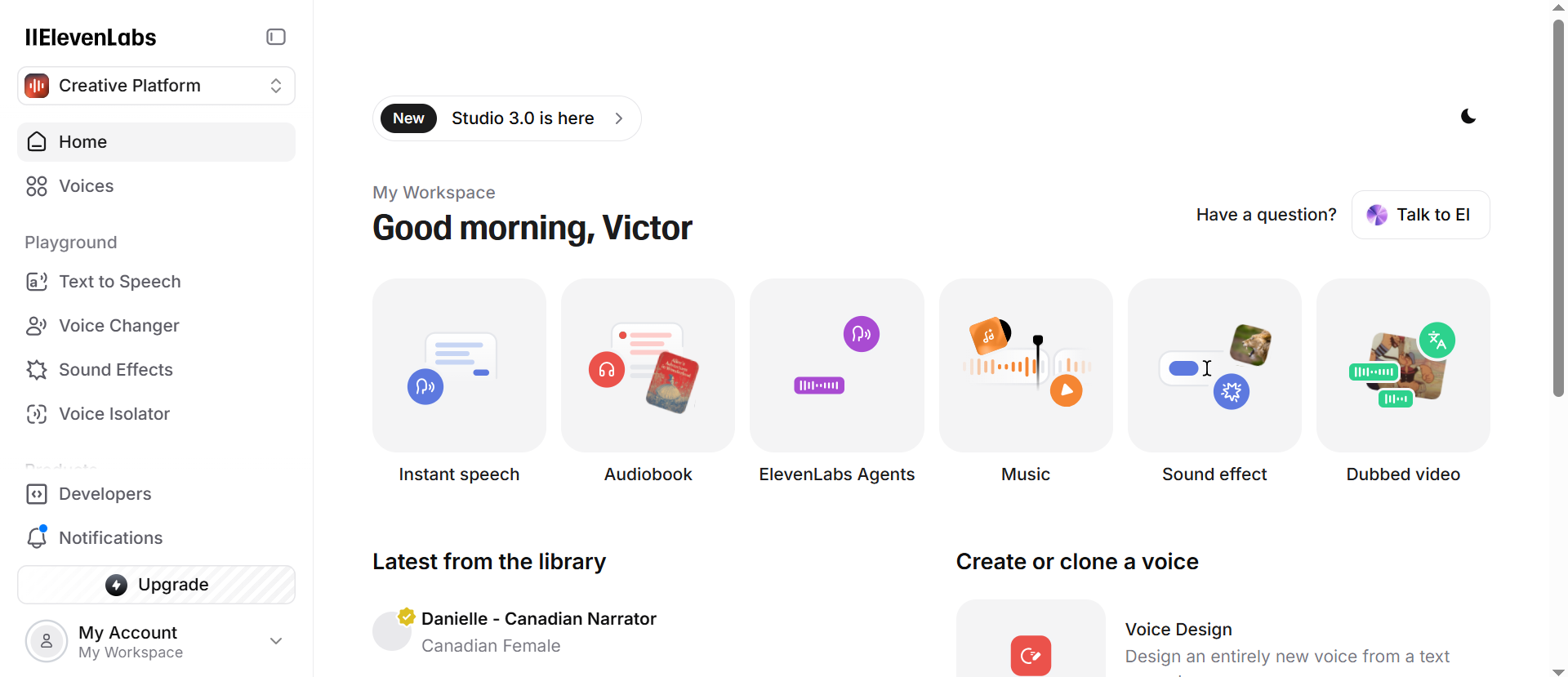The width and height of the screenshot is (1568, 677).
Task: Open Sound Effects icon in sidebar
Action: pos(37,370)
